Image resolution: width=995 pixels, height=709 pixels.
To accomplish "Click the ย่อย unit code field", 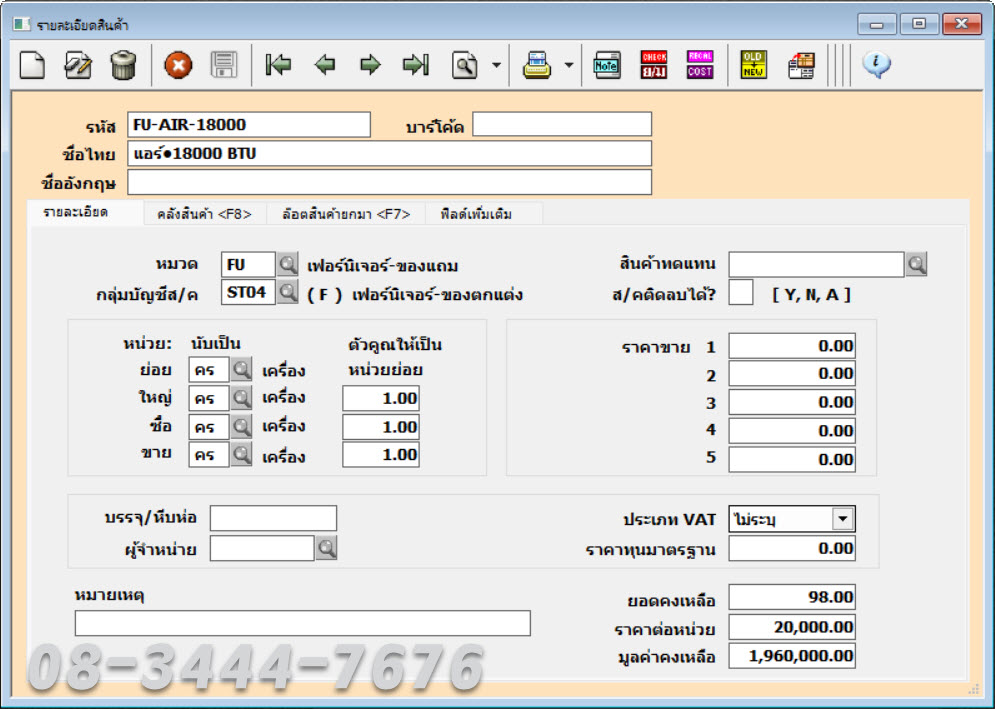I will click(x=209, y=369).
